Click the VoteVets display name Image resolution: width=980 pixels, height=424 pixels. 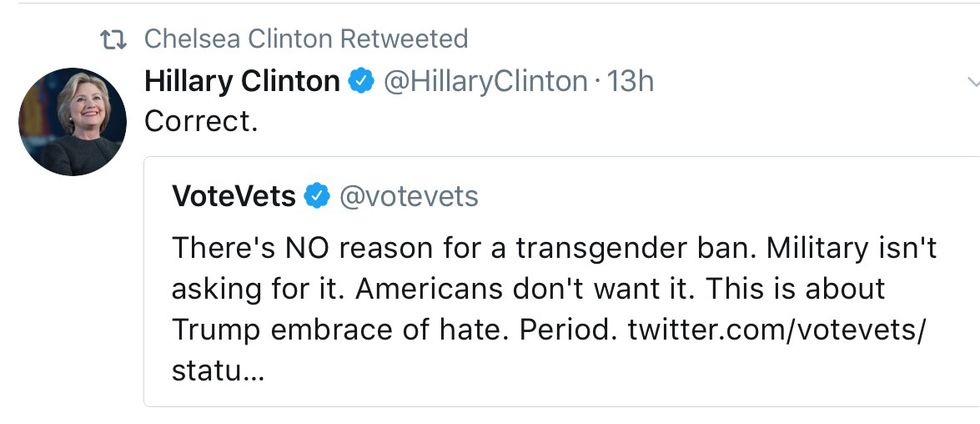234,197
